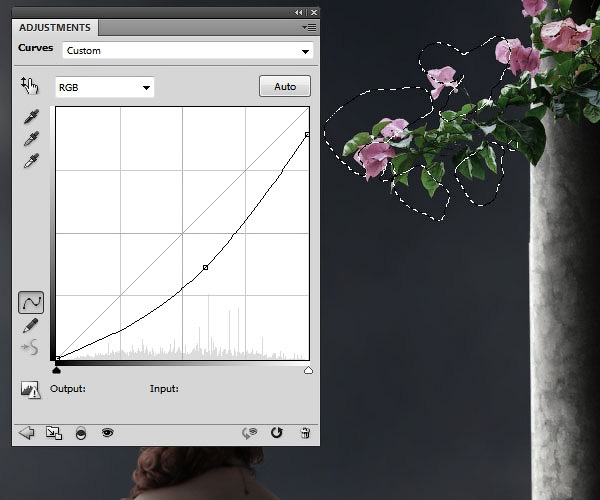Image resolution: width=600 pixels, height=500 pixels.
Task: Clip adjustment to layer icon
Action: tap(81, 433)
